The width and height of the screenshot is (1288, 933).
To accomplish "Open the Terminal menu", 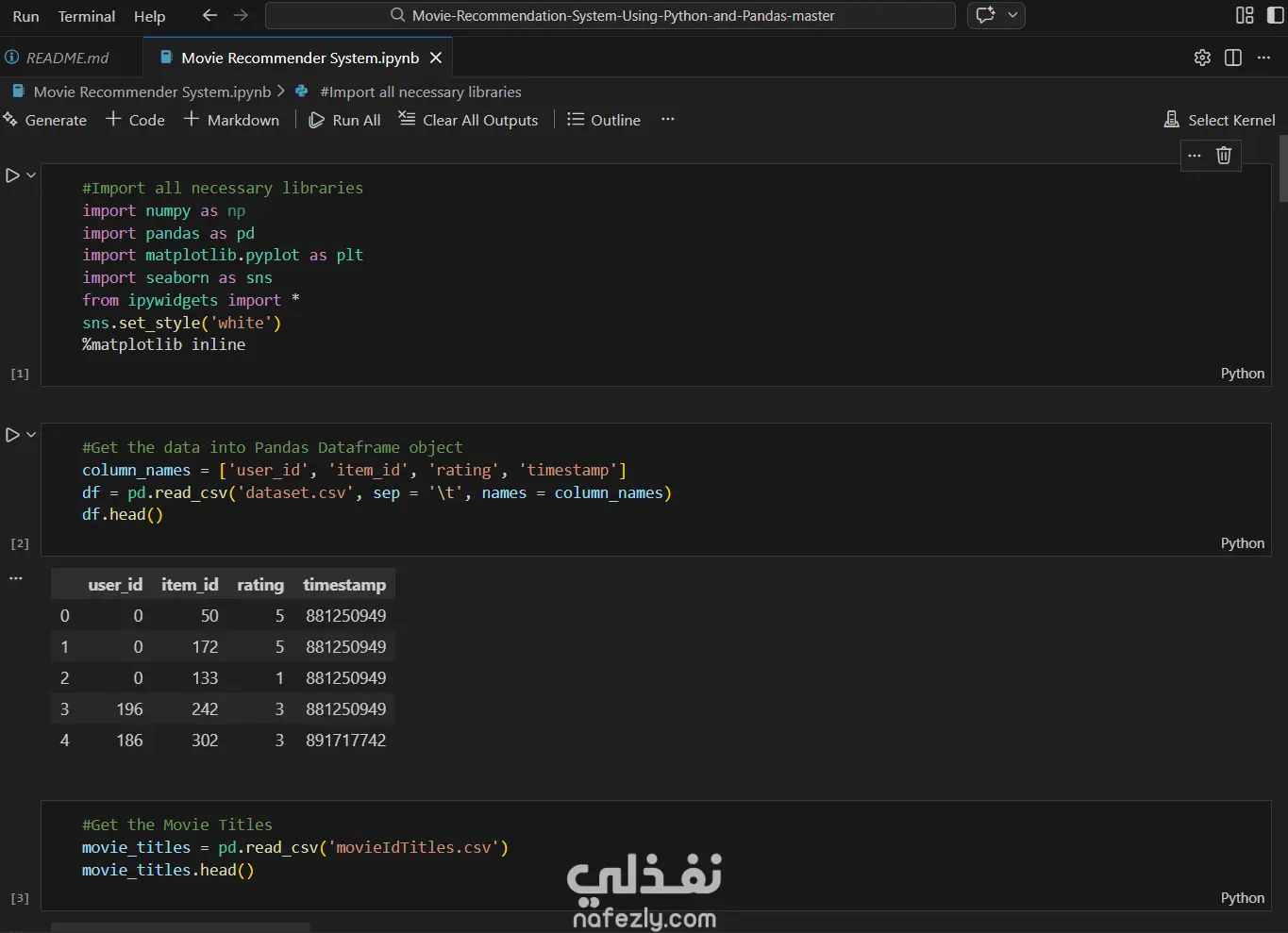I will pos(87,16).
